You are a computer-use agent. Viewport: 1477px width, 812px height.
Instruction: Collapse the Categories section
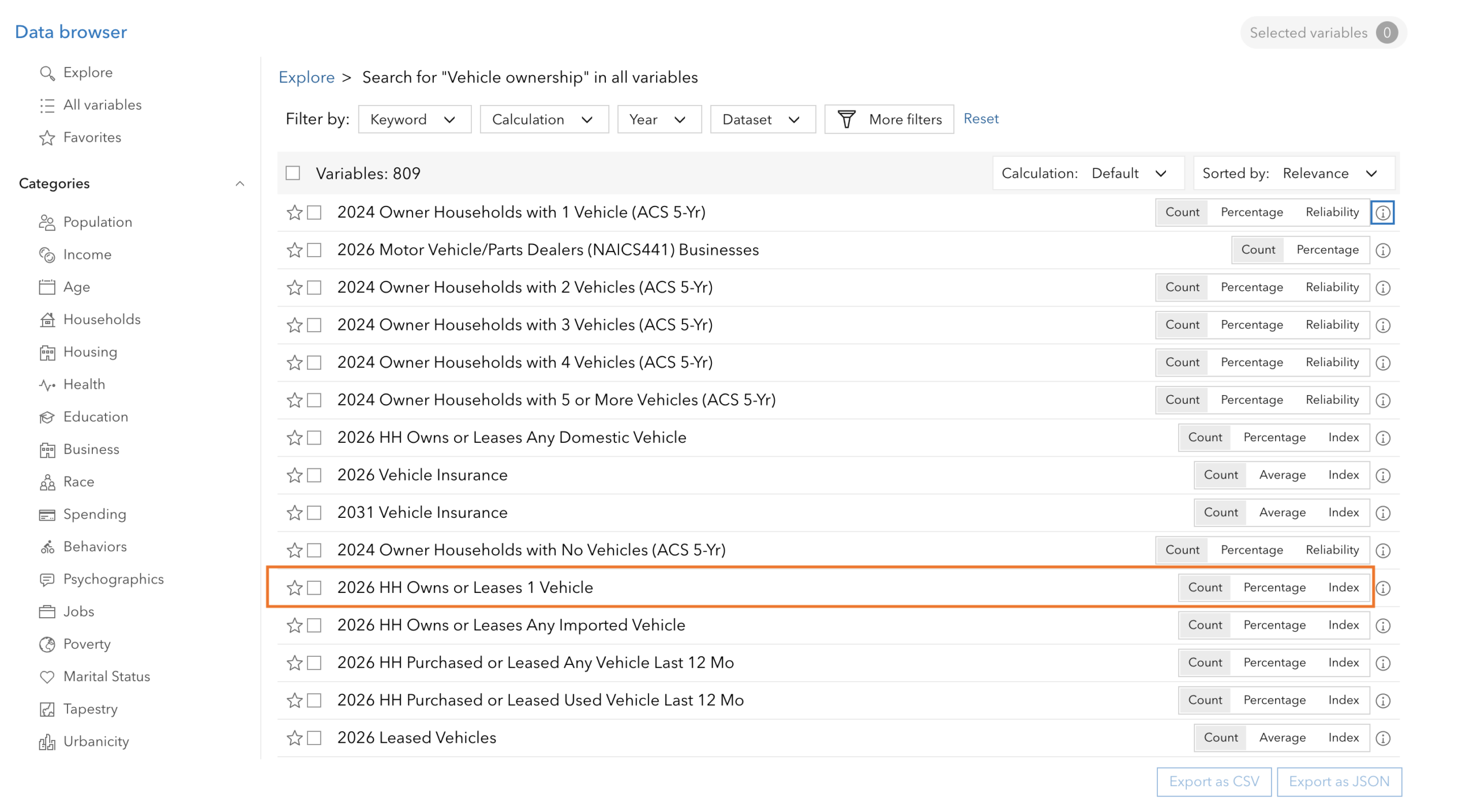pos(240,183)
